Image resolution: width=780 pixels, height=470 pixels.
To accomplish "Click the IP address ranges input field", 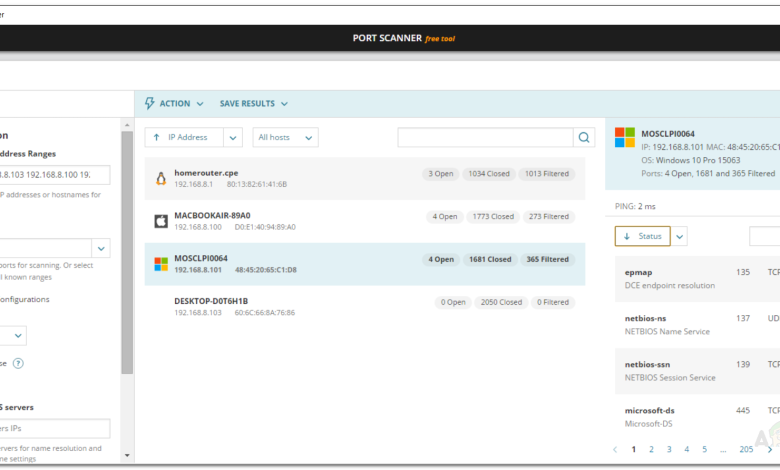I will click(x=54, y=175).
